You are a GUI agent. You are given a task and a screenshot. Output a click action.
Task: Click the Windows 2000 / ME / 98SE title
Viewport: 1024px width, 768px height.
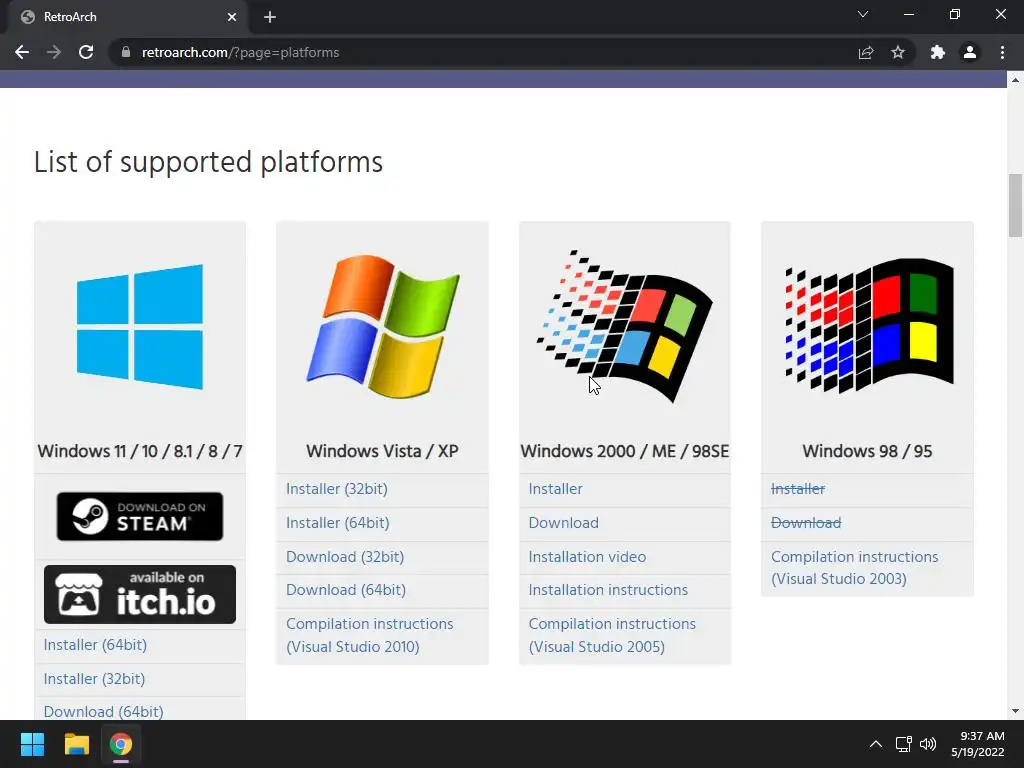[x=625, y=451]
